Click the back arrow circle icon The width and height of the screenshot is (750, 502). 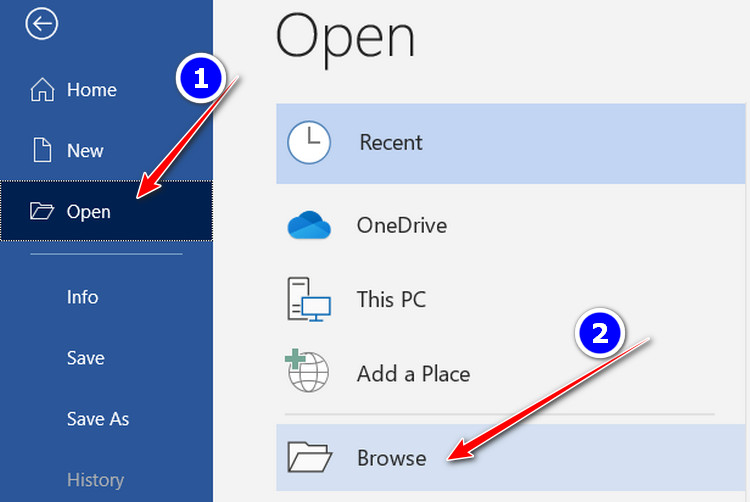(43, 25)
